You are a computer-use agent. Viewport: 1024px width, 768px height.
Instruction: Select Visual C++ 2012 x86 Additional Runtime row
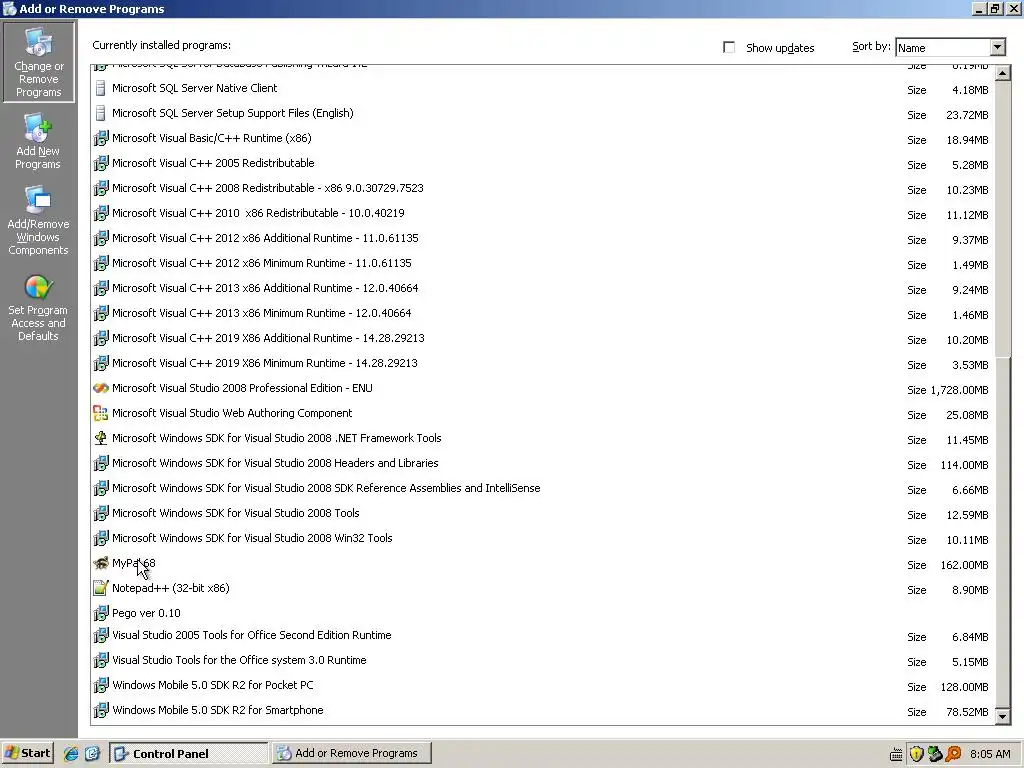(543, 238)
